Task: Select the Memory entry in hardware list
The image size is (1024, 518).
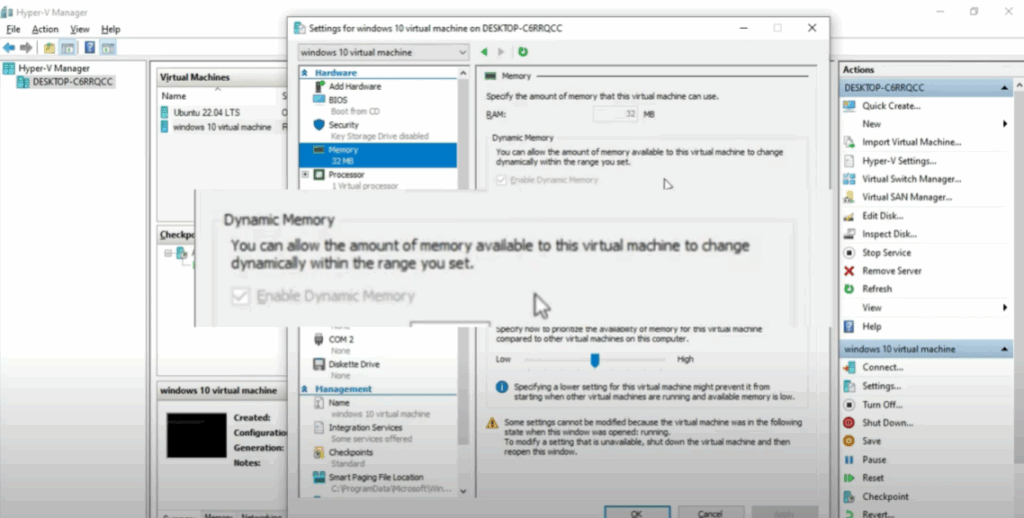Action: [x=378, y=155]
